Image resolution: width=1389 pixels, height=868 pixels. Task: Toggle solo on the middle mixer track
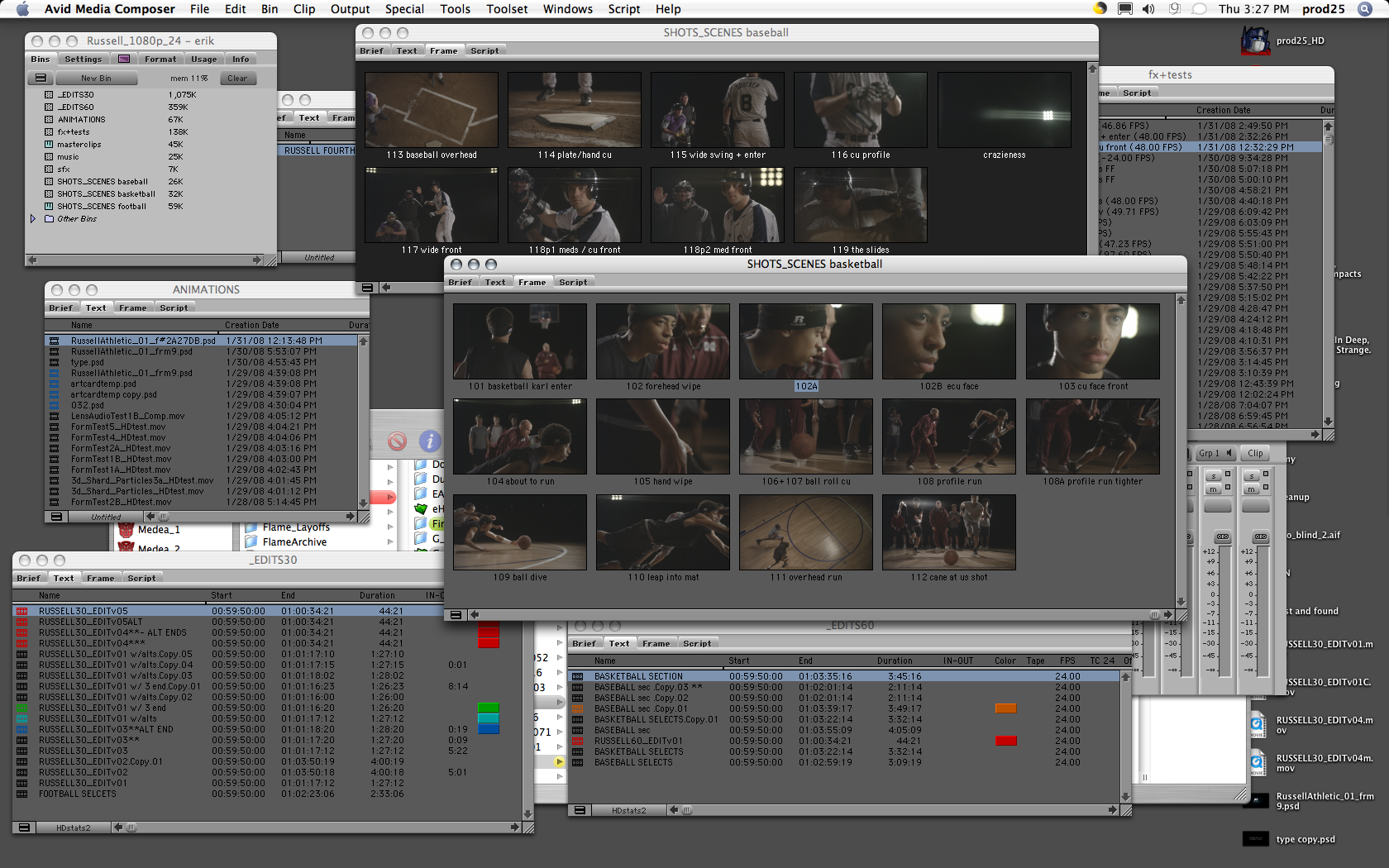click(1213, 477)
